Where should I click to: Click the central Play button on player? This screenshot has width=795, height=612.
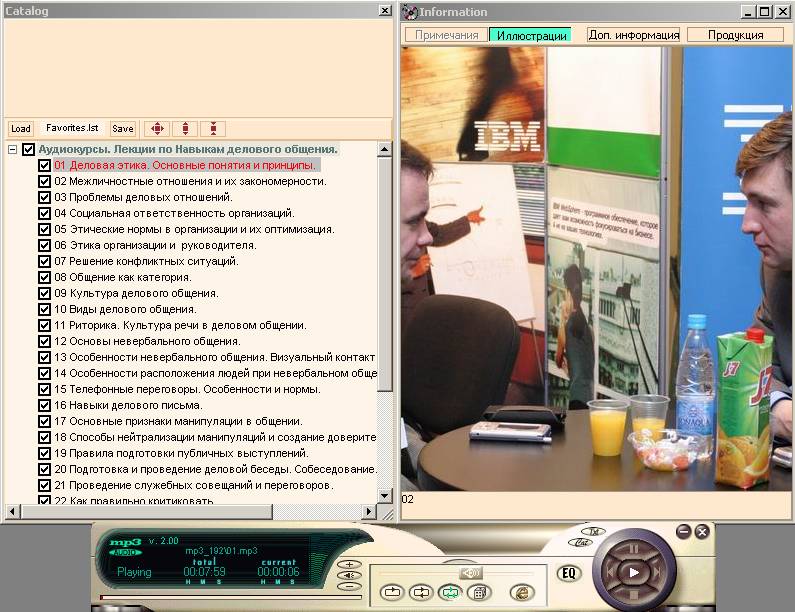634,572
